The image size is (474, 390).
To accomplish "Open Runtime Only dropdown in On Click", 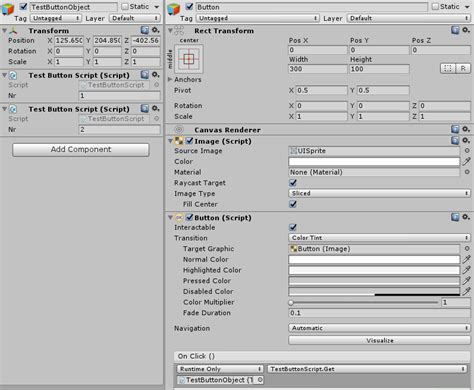I will (220, 369).
